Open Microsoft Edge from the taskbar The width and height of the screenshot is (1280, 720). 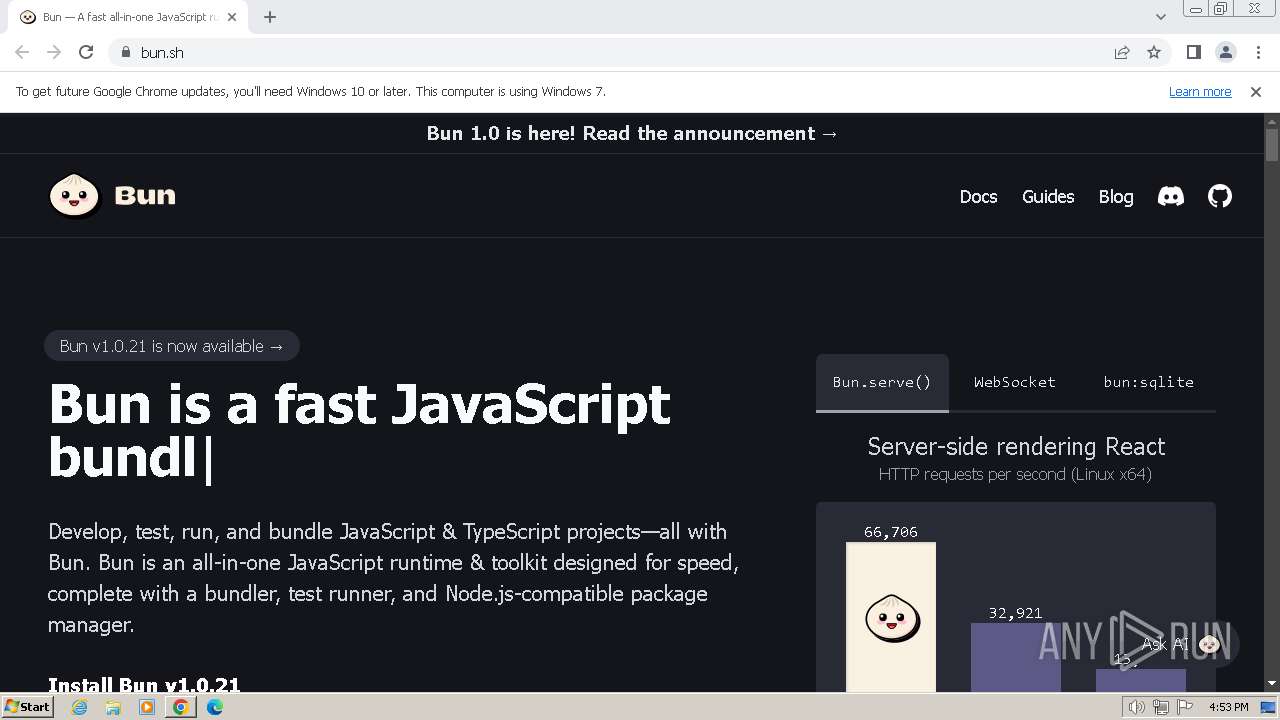[x=215, y=707]
